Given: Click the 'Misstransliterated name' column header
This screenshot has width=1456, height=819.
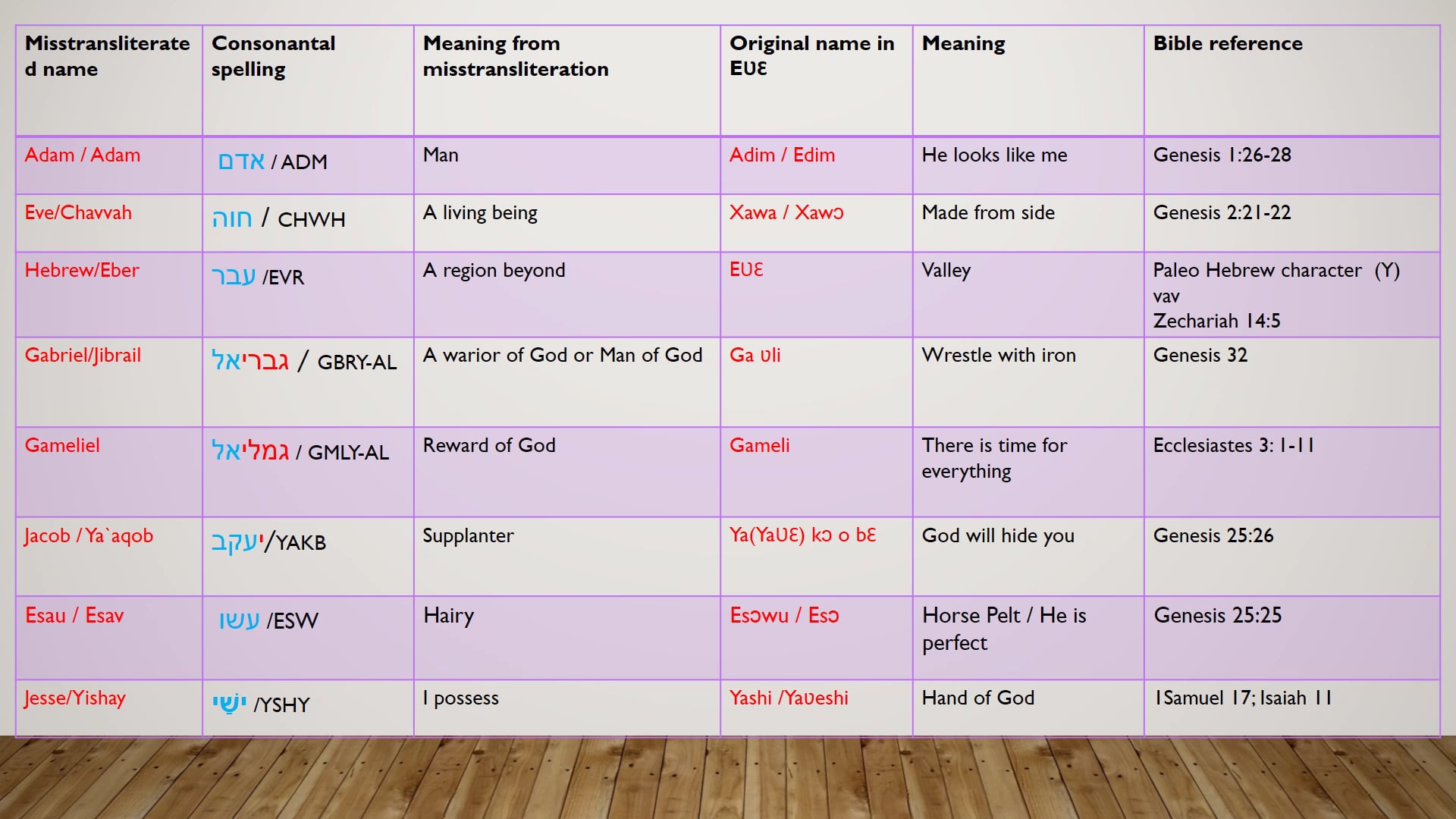Looking at the screenshot, I should point(107,56).
